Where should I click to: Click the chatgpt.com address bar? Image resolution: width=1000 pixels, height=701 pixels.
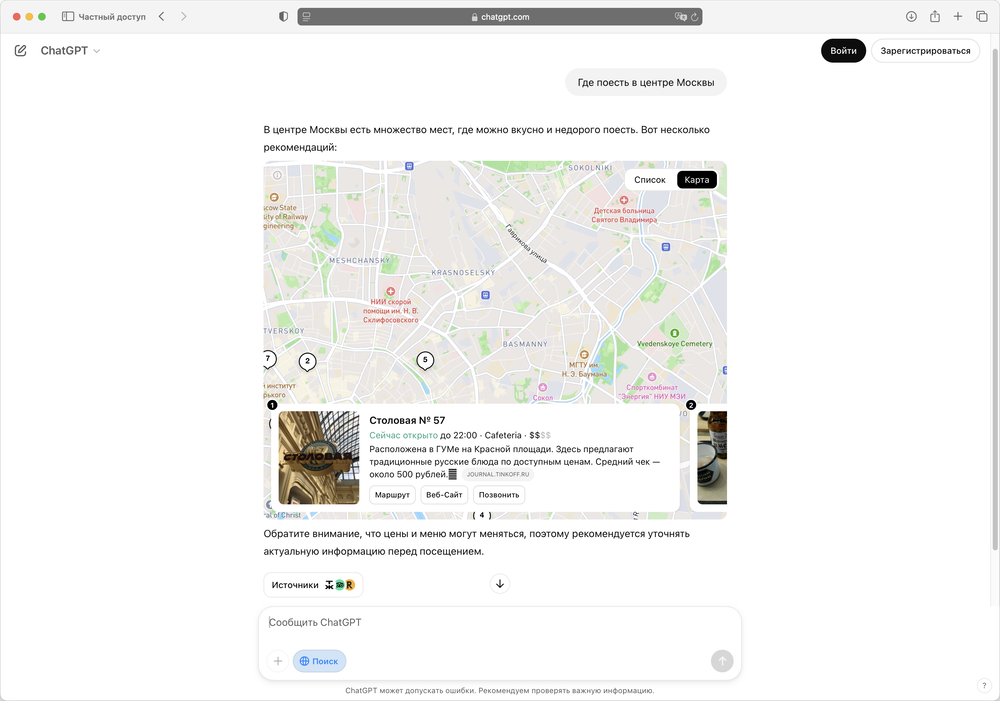coord(500,17)
